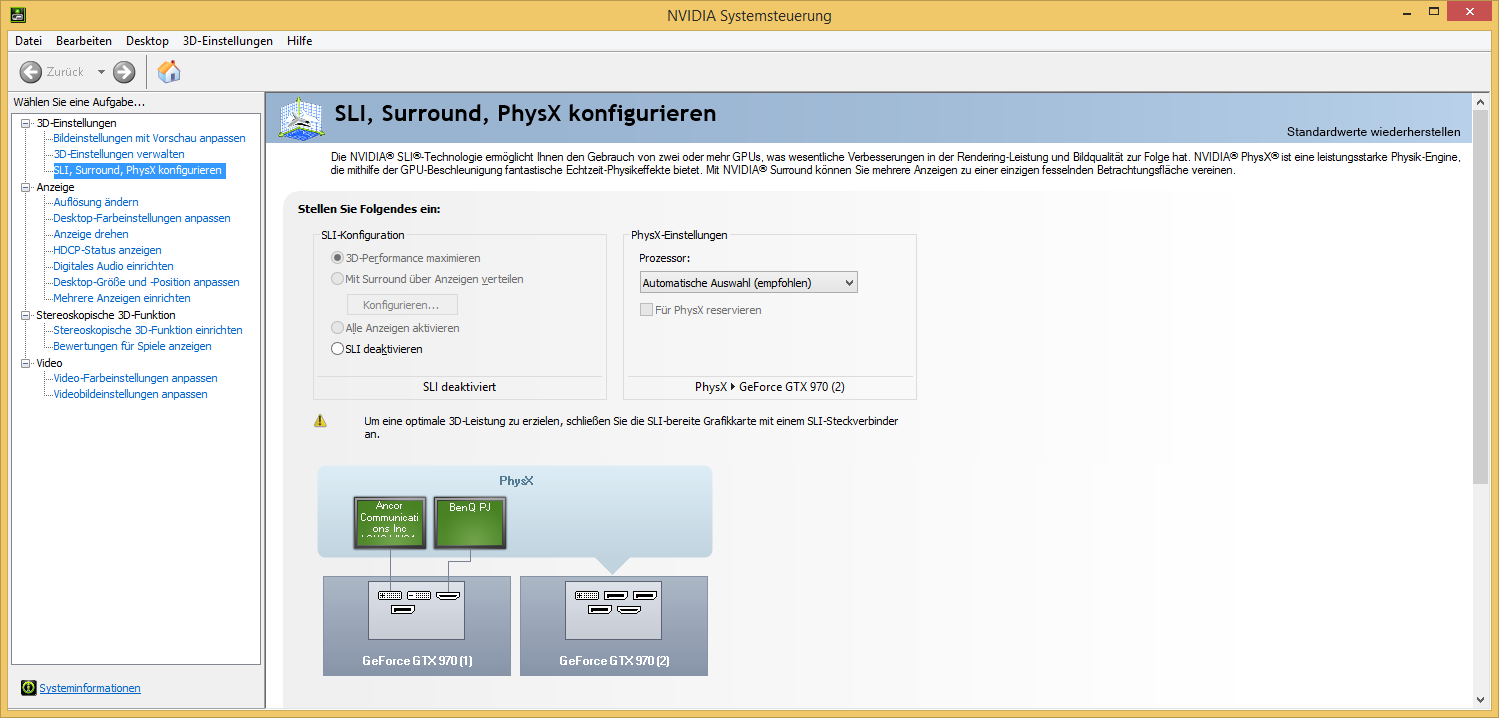Click the warning triangle icon

(320, 421)
